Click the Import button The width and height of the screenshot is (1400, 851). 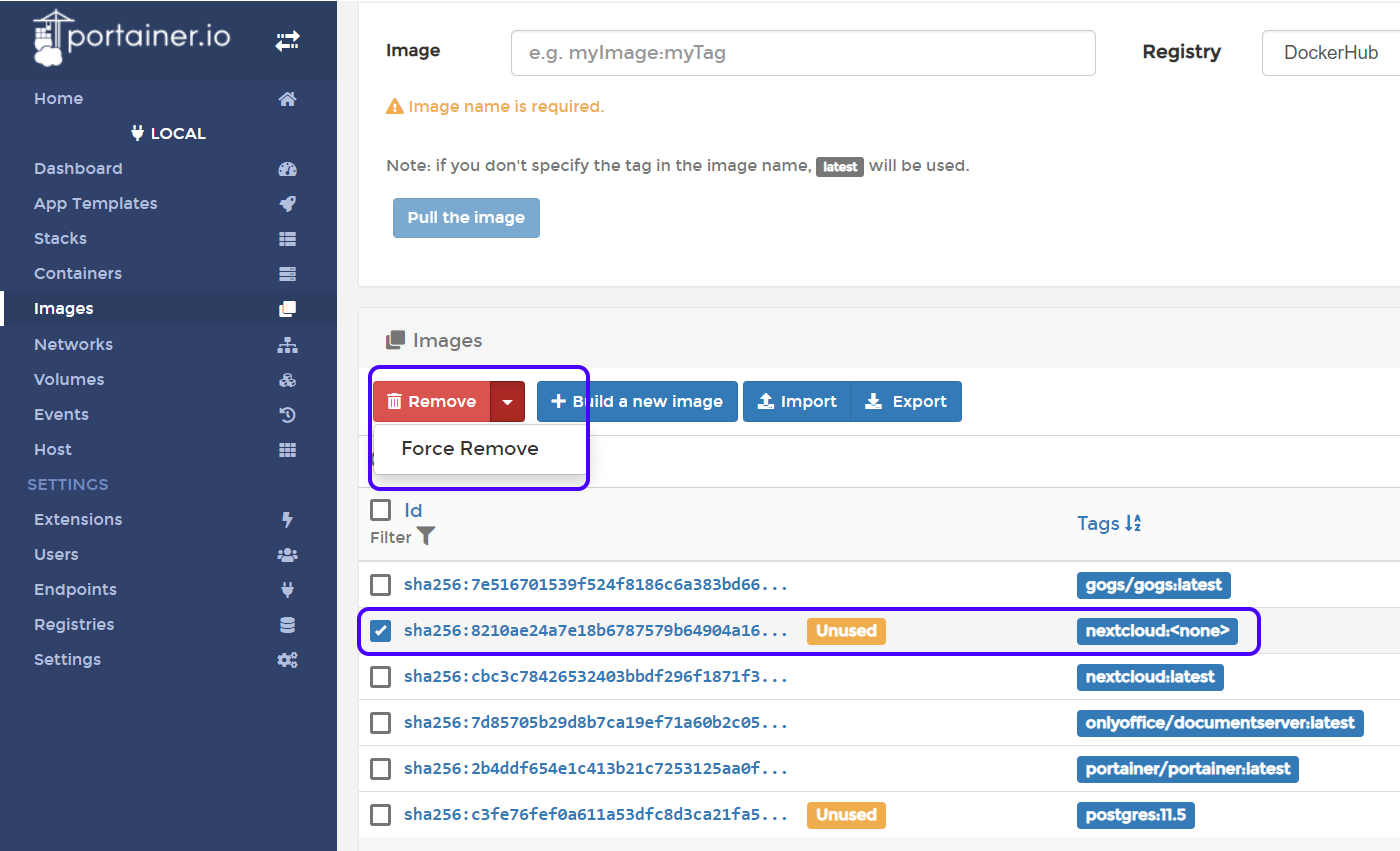(x=797, y=401)
